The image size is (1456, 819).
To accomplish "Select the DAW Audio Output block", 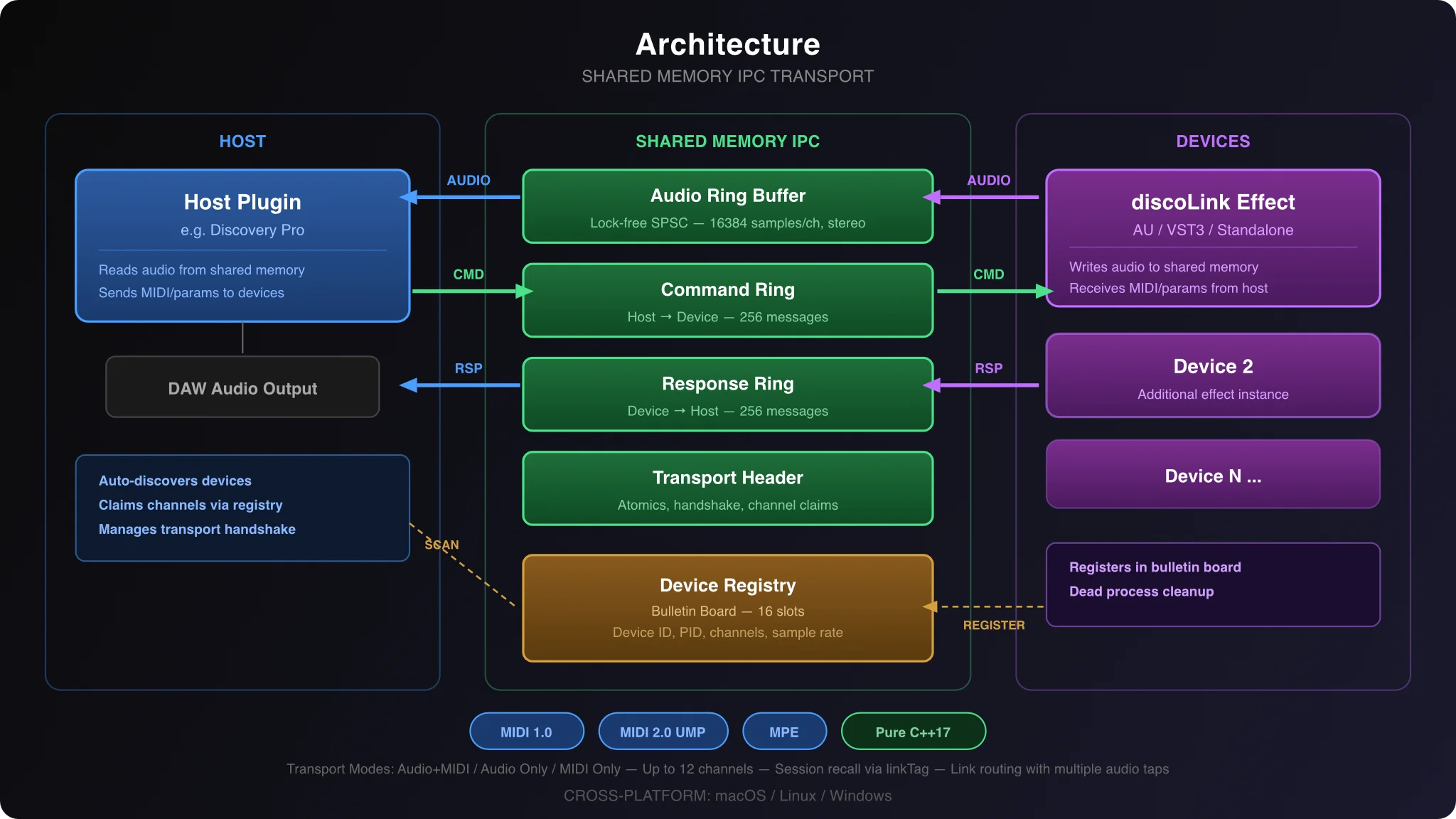I will (x=242, y=387).
